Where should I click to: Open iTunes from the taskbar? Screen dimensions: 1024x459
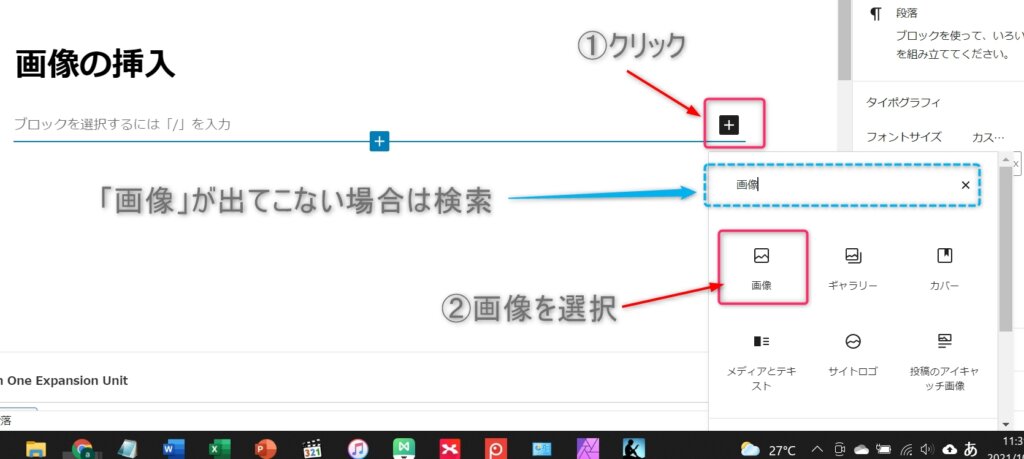pos(358,449)
